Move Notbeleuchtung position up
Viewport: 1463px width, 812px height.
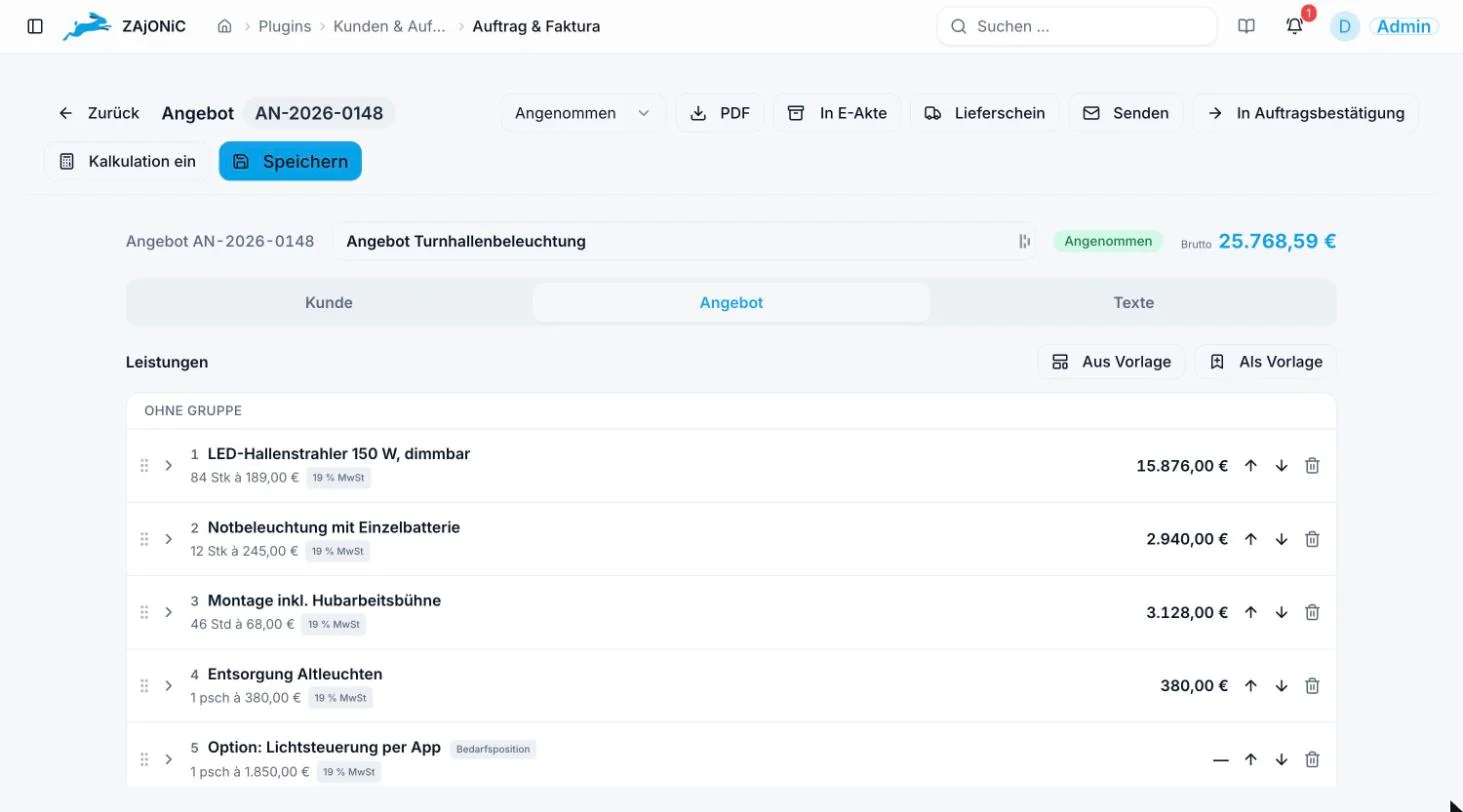[1250, 539]
